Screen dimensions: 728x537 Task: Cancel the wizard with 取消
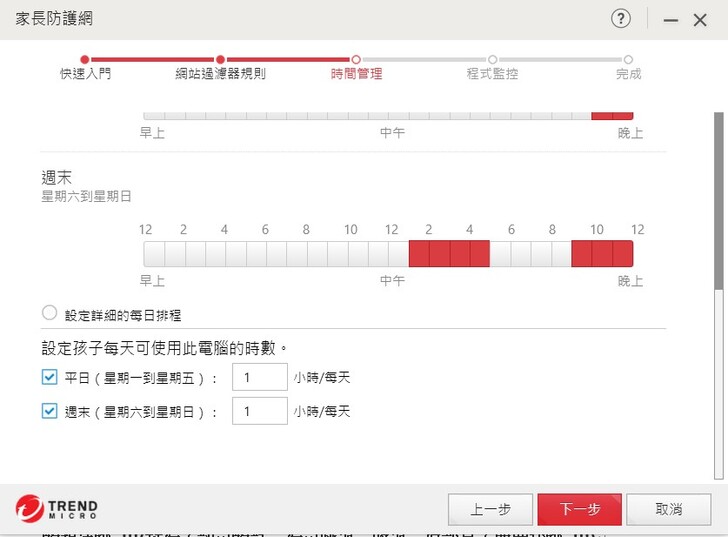click(669, 509)
